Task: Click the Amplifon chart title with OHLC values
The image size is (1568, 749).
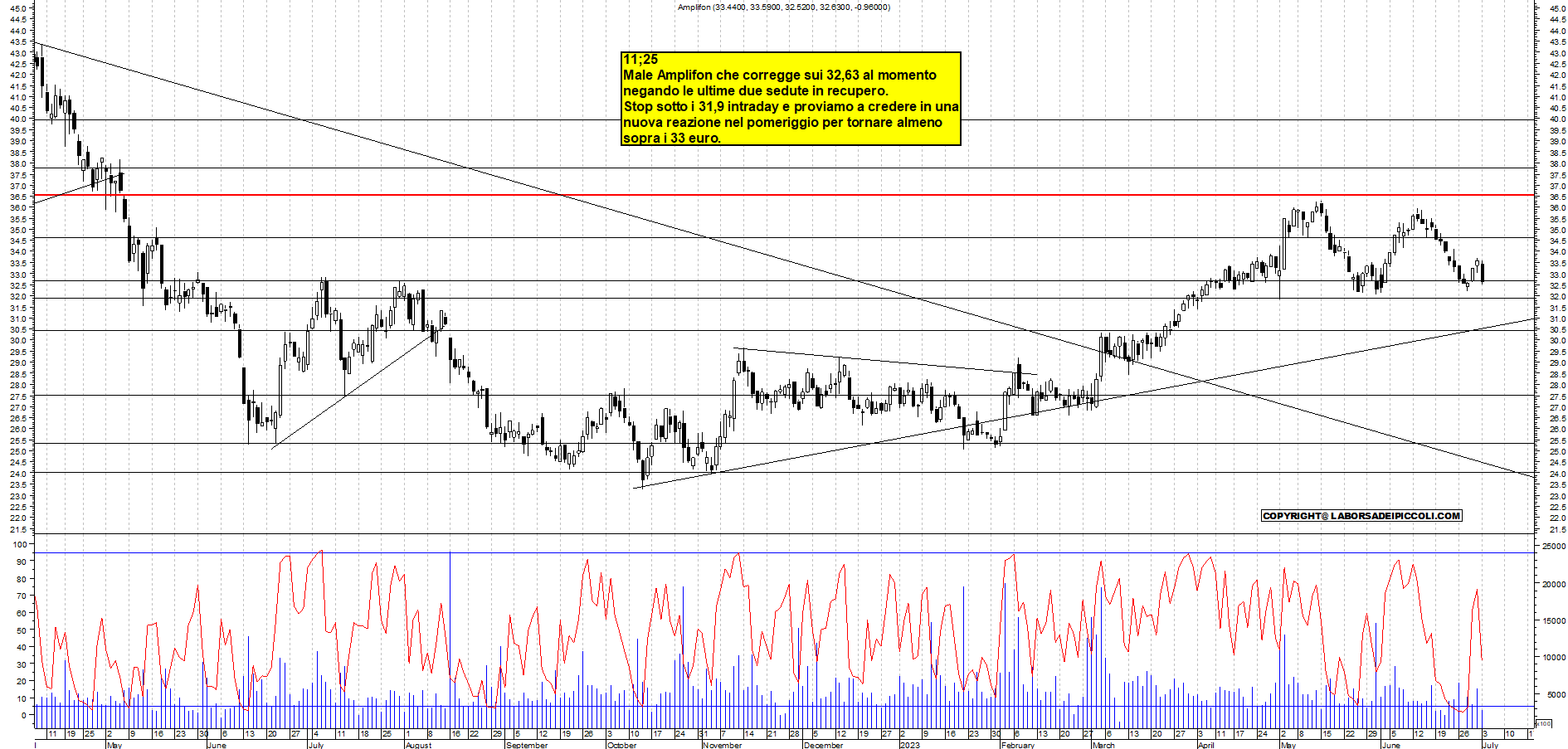Action: (784, 7)
